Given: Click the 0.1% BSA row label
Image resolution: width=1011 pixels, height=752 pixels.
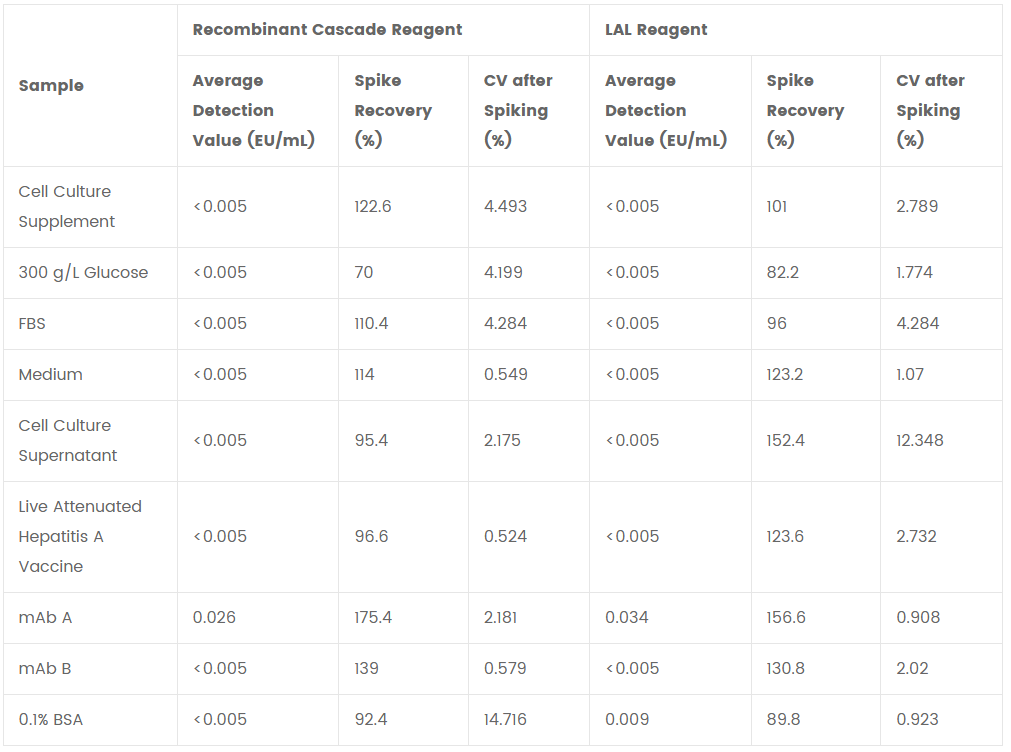Looking at the screenshot, I should (x=51, y=719).
